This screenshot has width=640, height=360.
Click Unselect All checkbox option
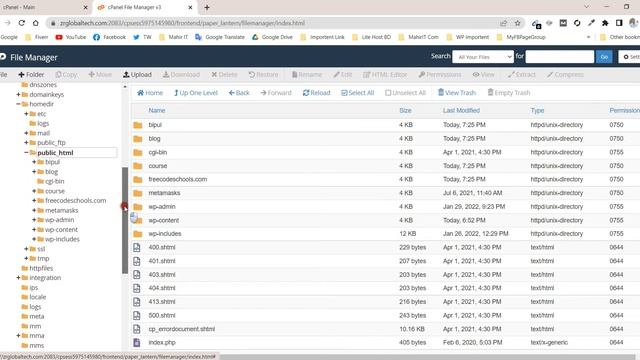tap(405, 93)
